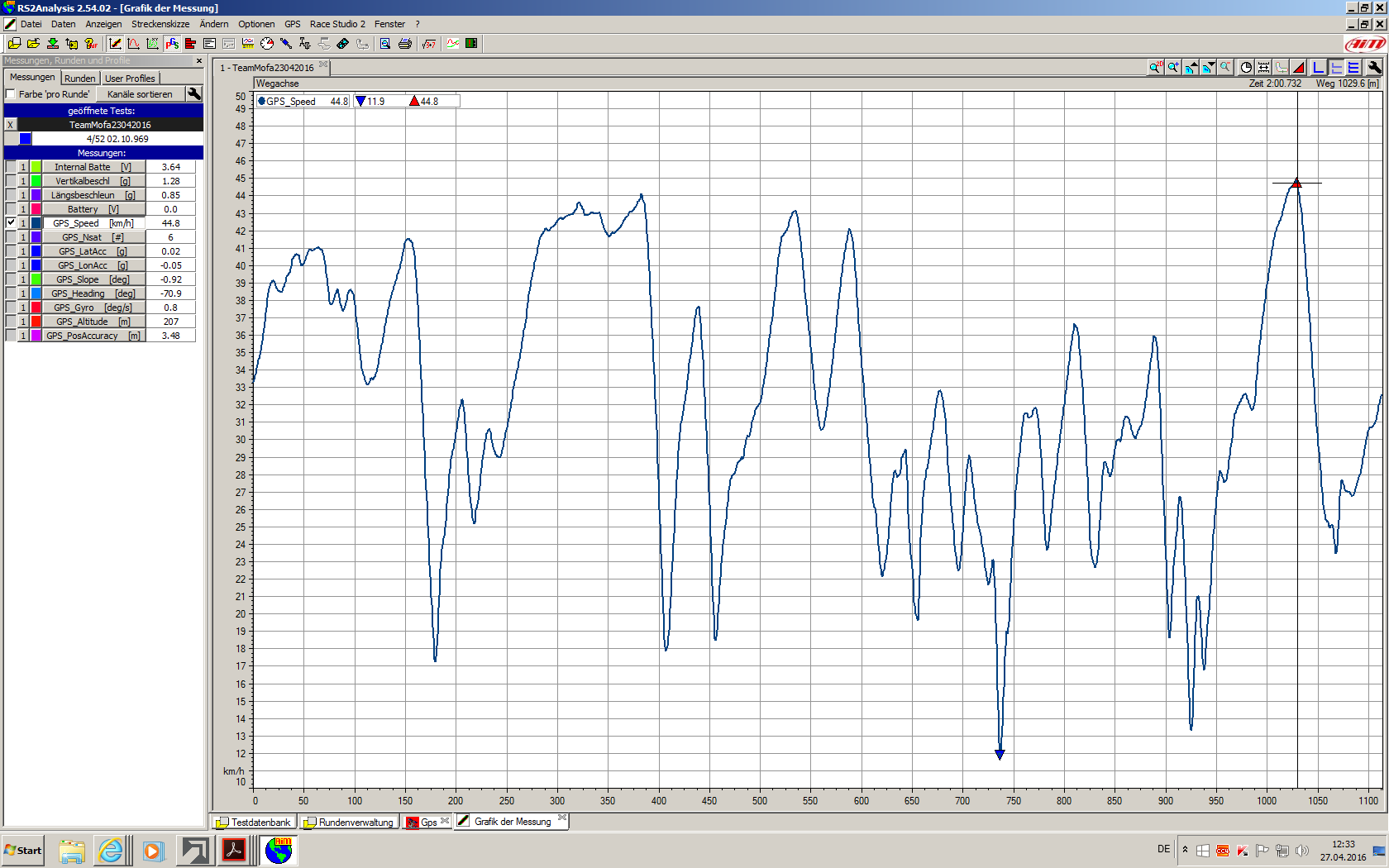Open the math channels formula icon

click(428, 44)
